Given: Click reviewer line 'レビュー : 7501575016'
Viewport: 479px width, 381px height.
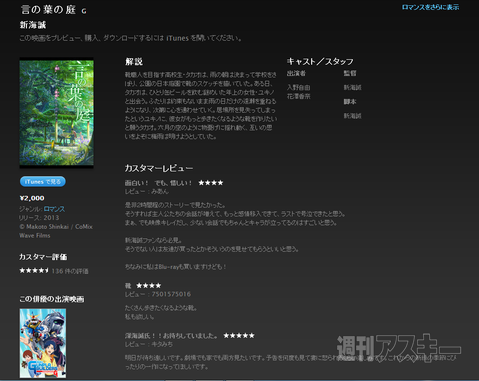Looking at the screenshot, I should click(x=158, y=294).
